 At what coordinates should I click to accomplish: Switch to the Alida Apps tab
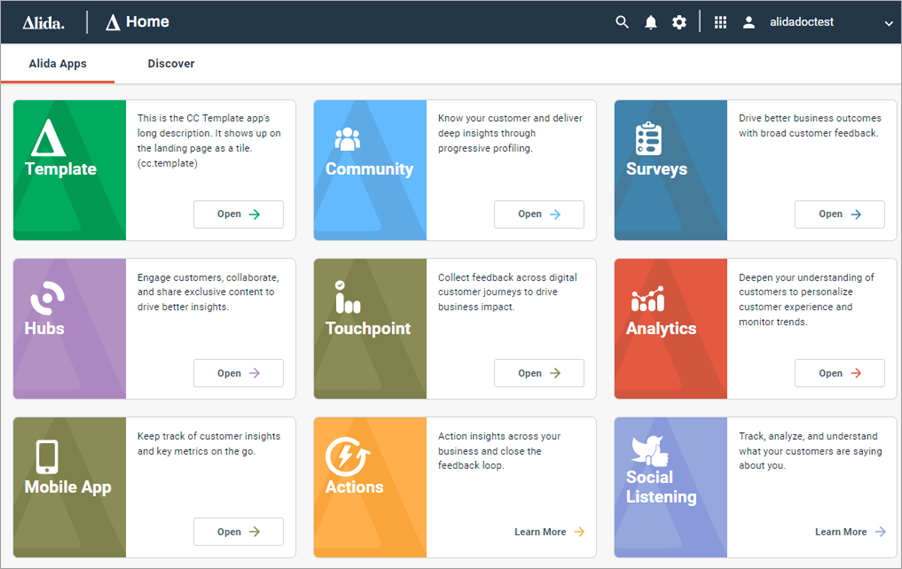tap(58, 63)
